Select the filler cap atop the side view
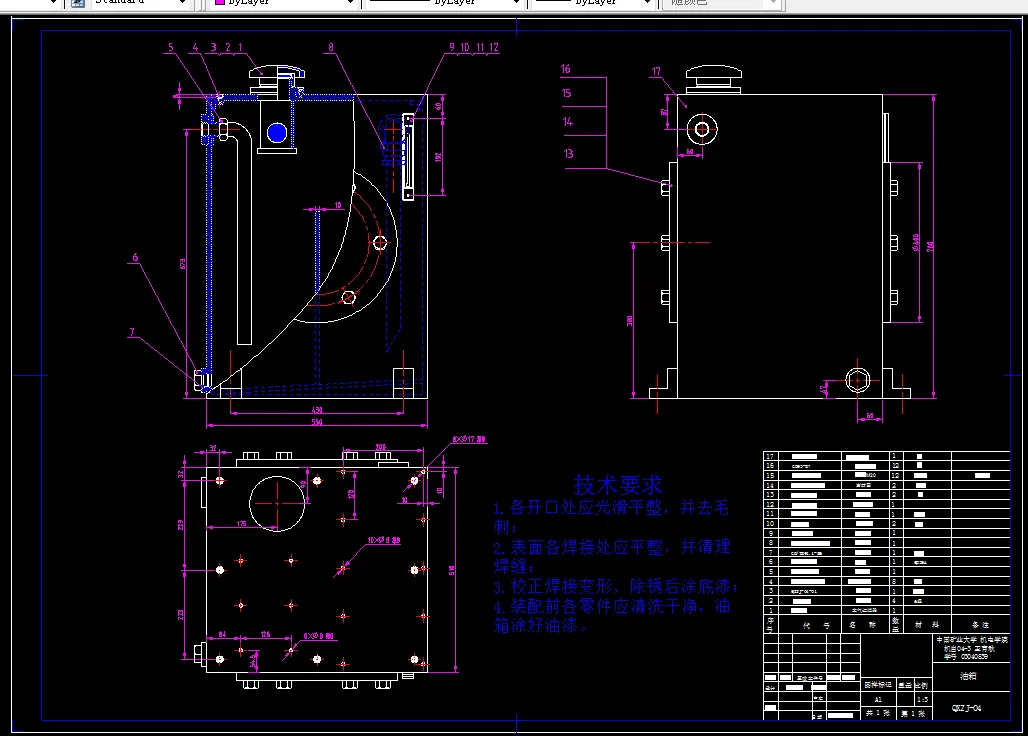 click(x=713, y=79)
